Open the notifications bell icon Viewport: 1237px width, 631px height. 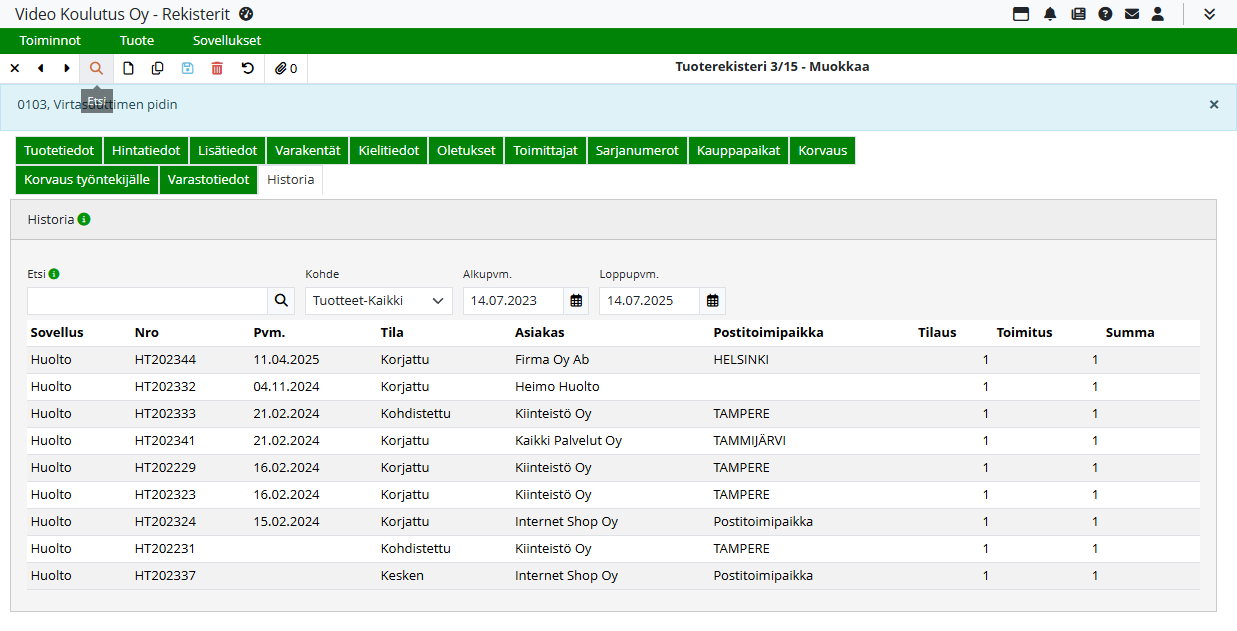(x=1050, y=14)
